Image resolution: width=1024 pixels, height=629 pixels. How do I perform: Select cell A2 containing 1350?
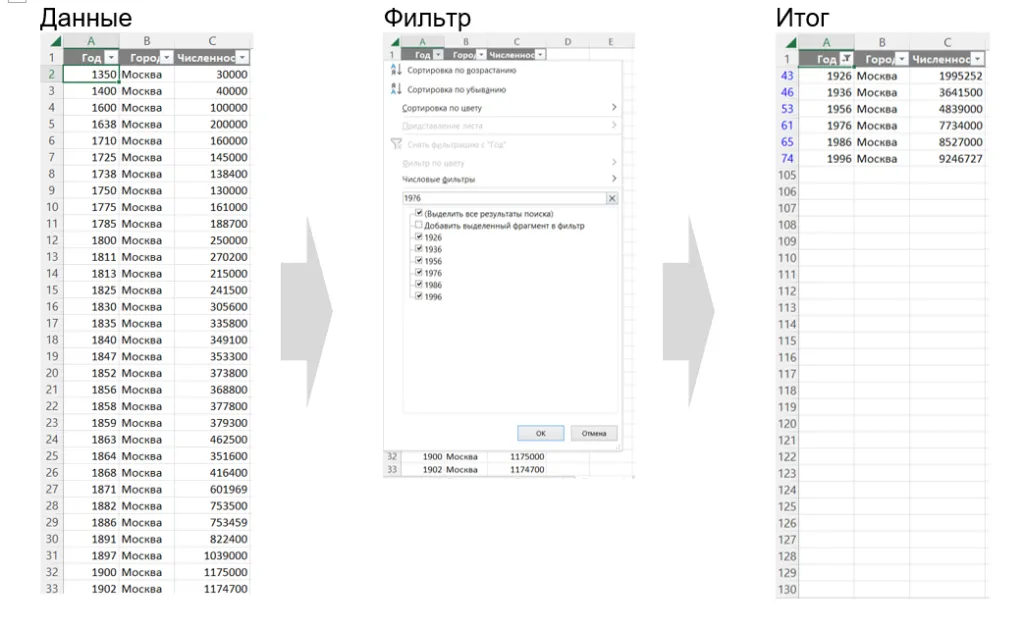[x=91, y=74]
